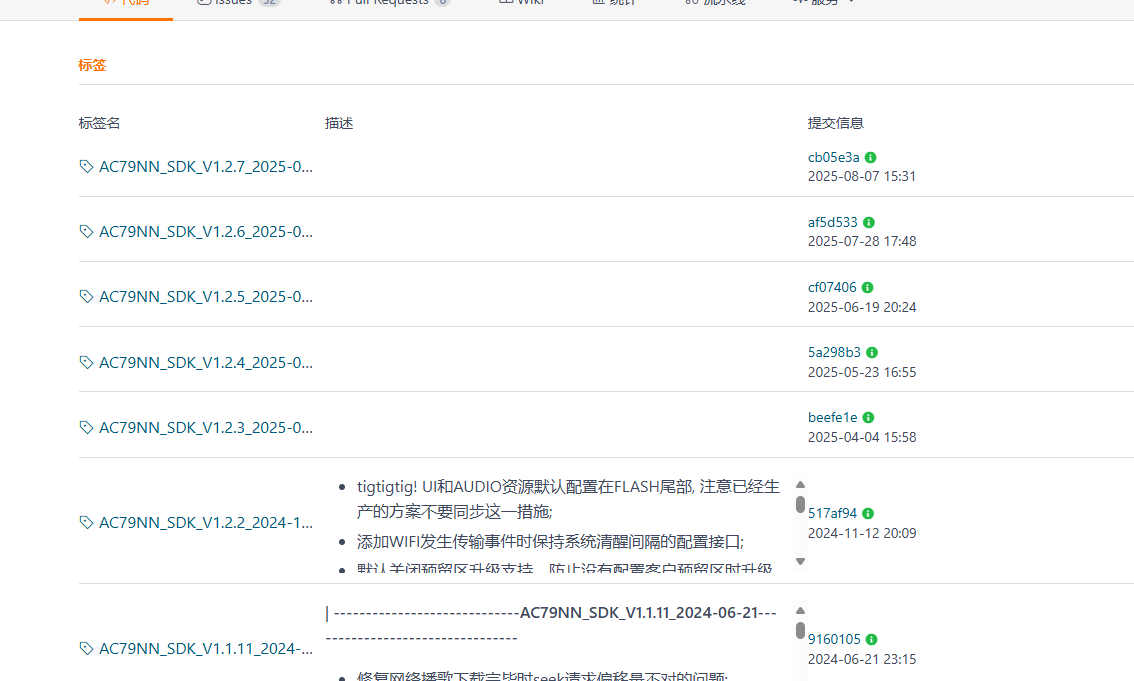
Task: Open tag AC79NN_SDK_V1.2.6_2025-0...
Action: click(x=205, y=231)
